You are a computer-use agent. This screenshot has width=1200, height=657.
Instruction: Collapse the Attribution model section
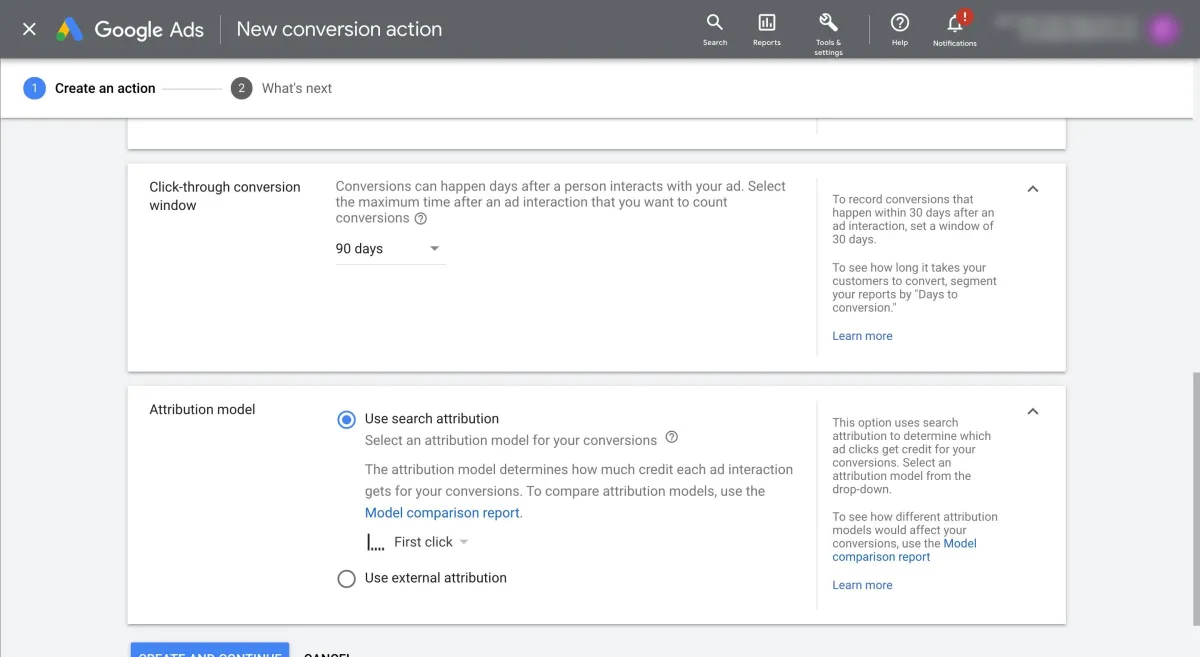1033,411
